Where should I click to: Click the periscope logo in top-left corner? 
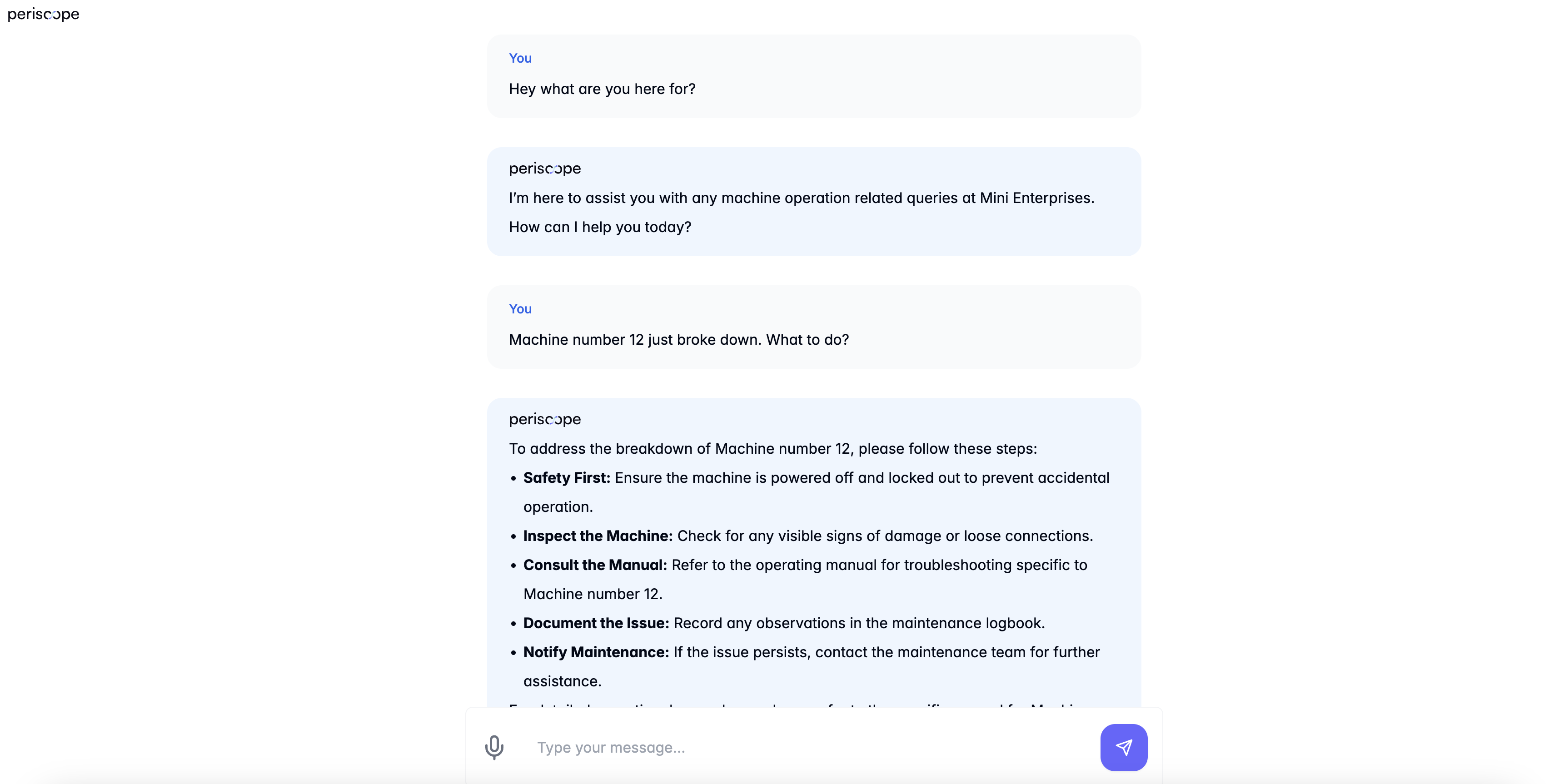[43, 14]
